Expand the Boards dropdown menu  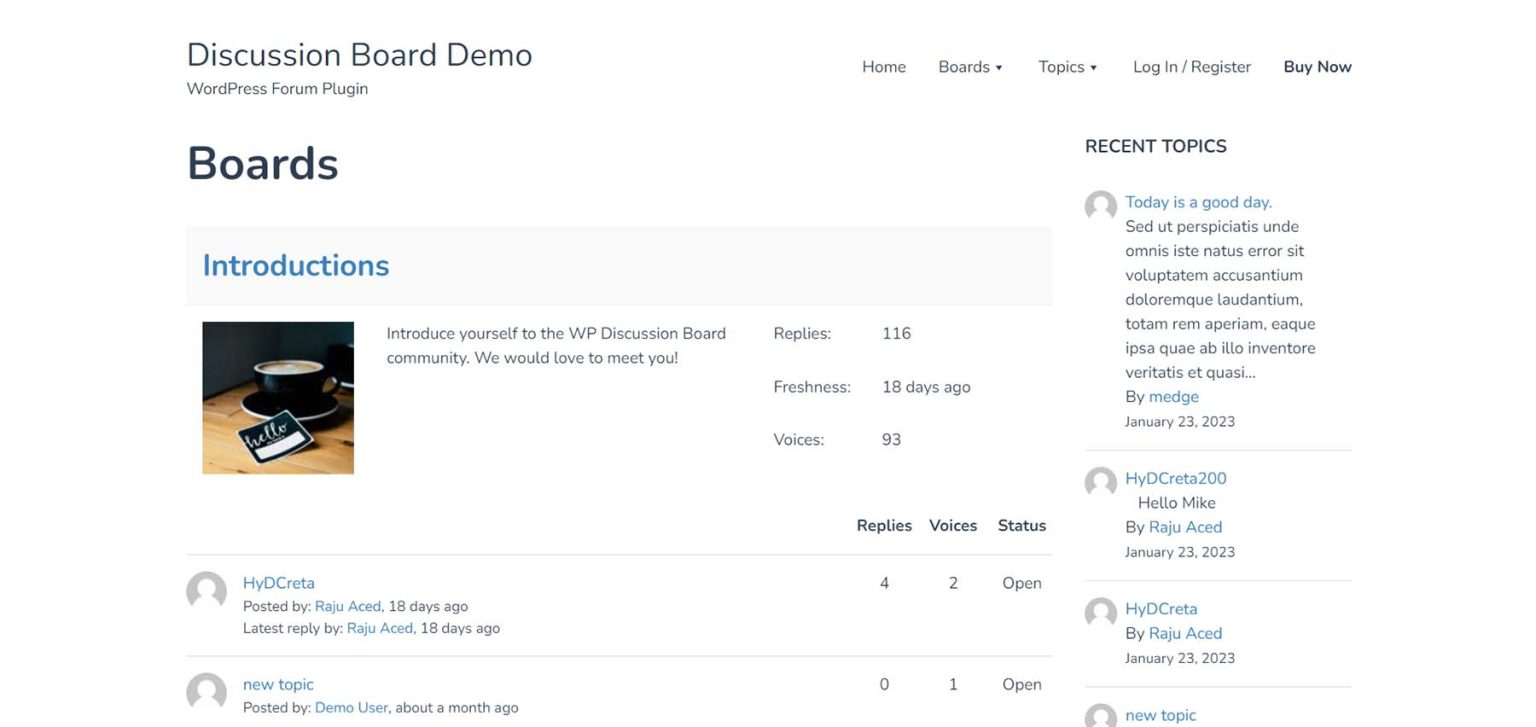point(964,67)
